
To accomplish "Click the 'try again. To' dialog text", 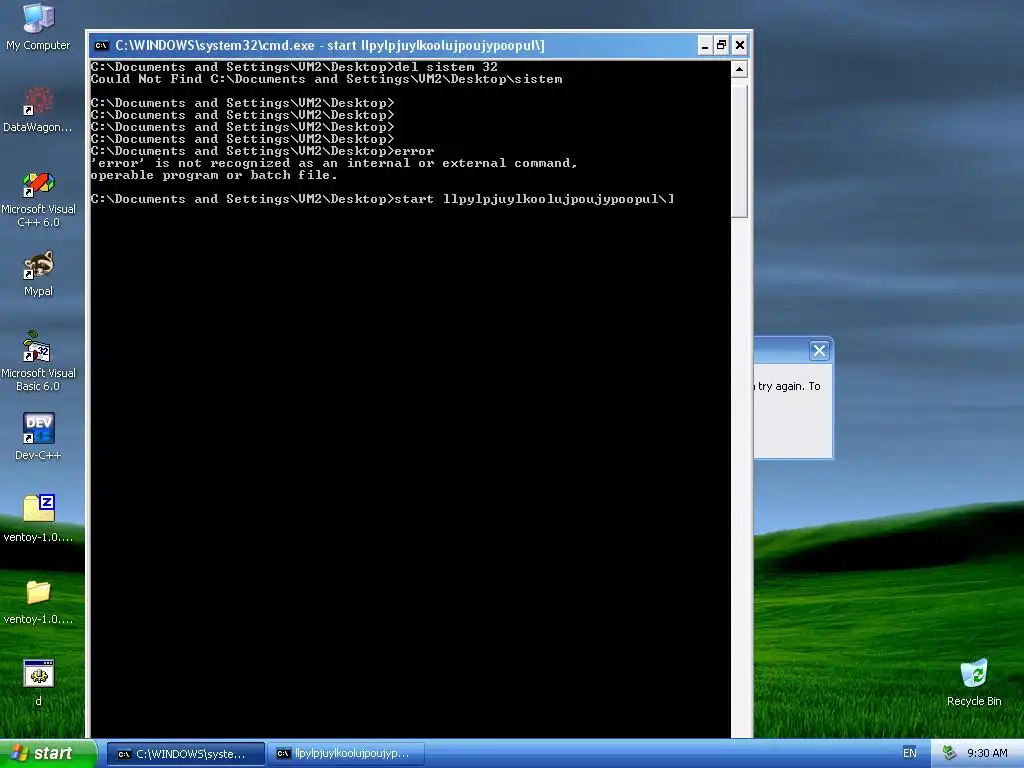I will pos(789,386).
